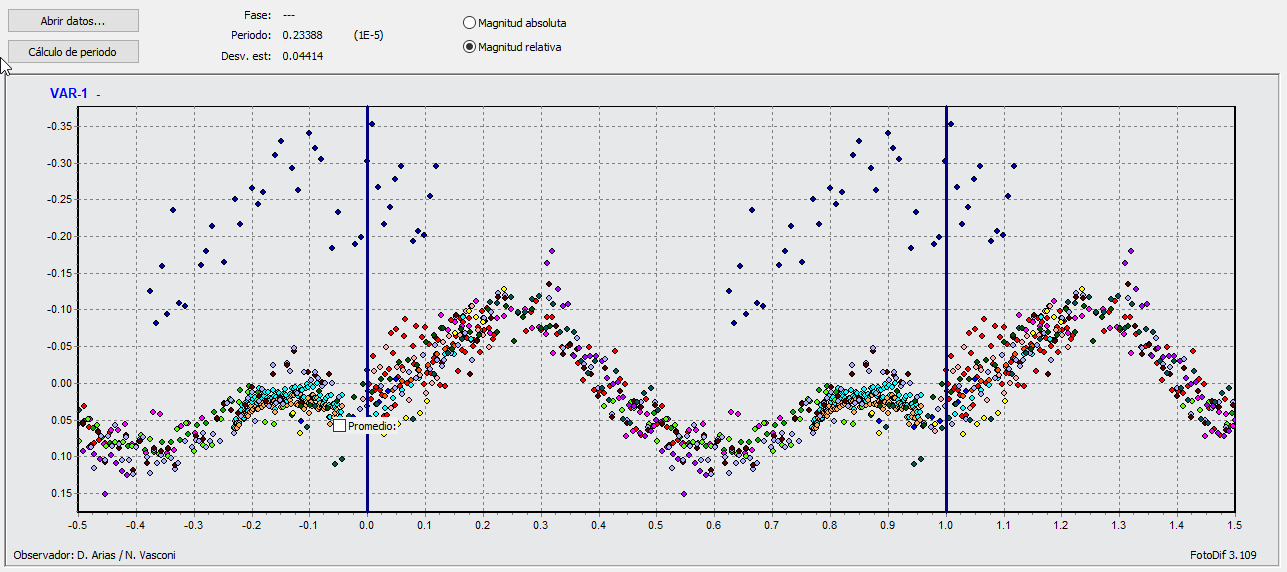Click the -0.5 tick label on the x-axis

78,524
